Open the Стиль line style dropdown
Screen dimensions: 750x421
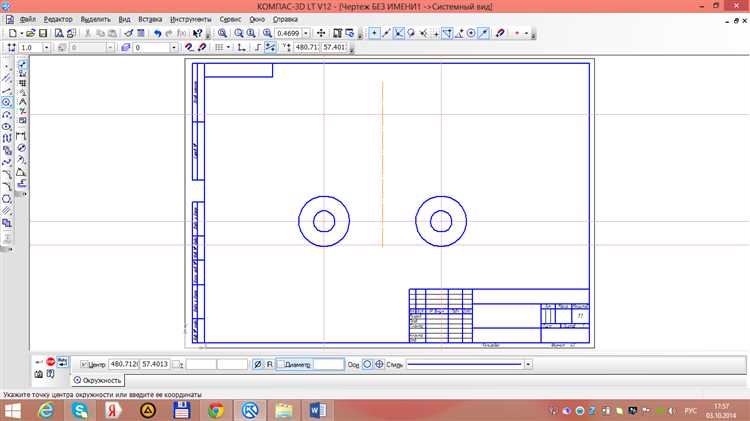click(528, 365)
